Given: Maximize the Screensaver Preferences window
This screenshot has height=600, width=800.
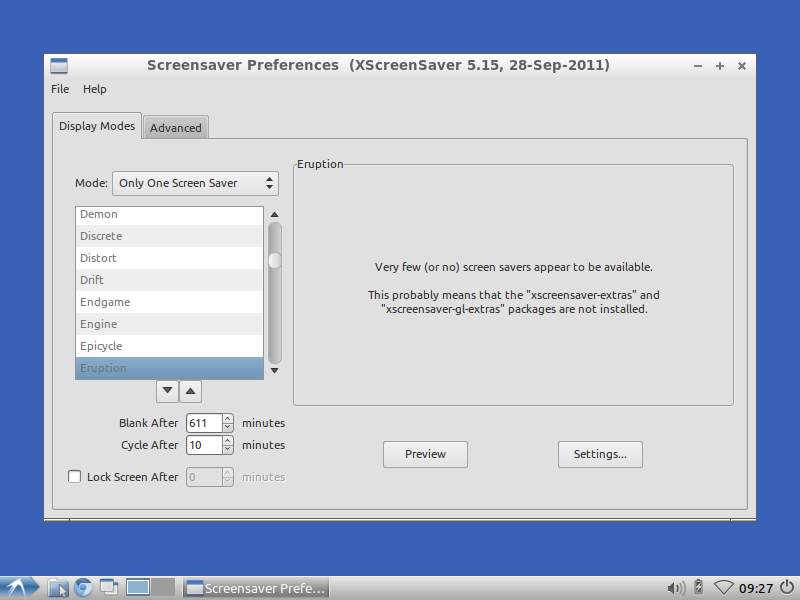Looking at the screenshot, I should point(720,66).
